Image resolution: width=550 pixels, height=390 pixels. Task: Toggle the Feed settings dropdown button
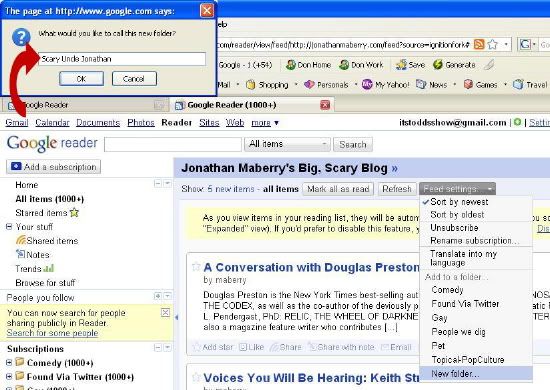click(457, 189)
